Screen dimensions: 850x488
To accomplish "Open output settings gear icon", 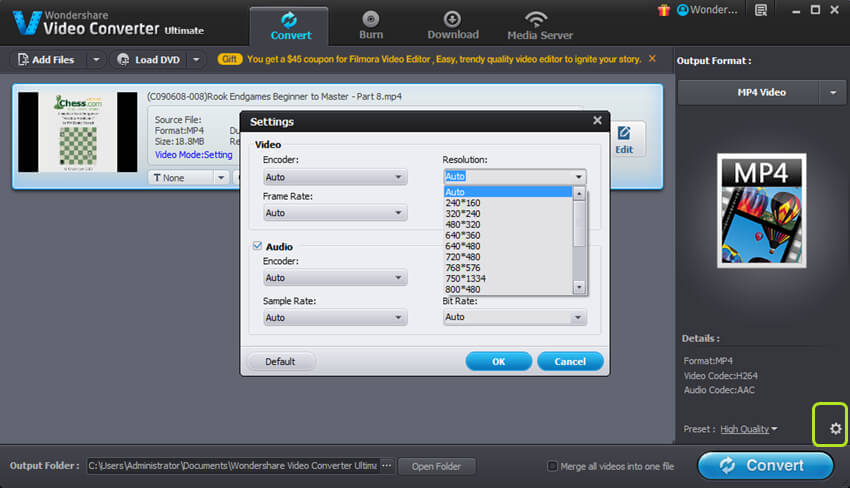I will (x=835, y=429).
